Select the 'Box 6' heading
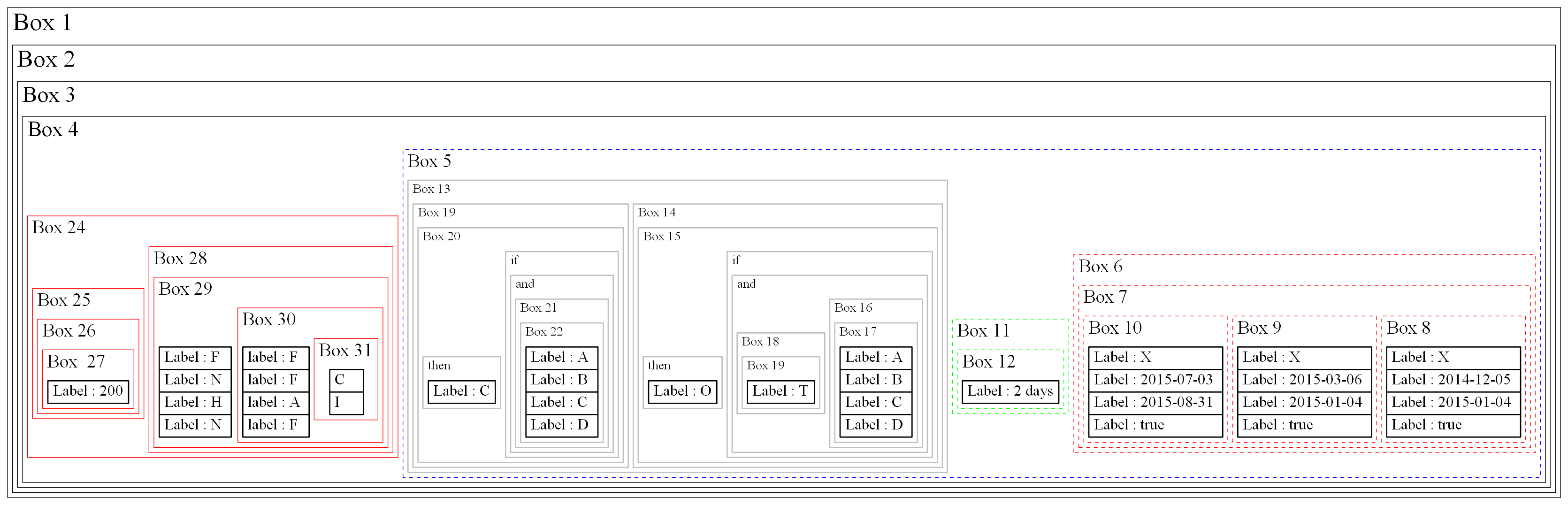The image size is (1568, 505). point(1101,267)
